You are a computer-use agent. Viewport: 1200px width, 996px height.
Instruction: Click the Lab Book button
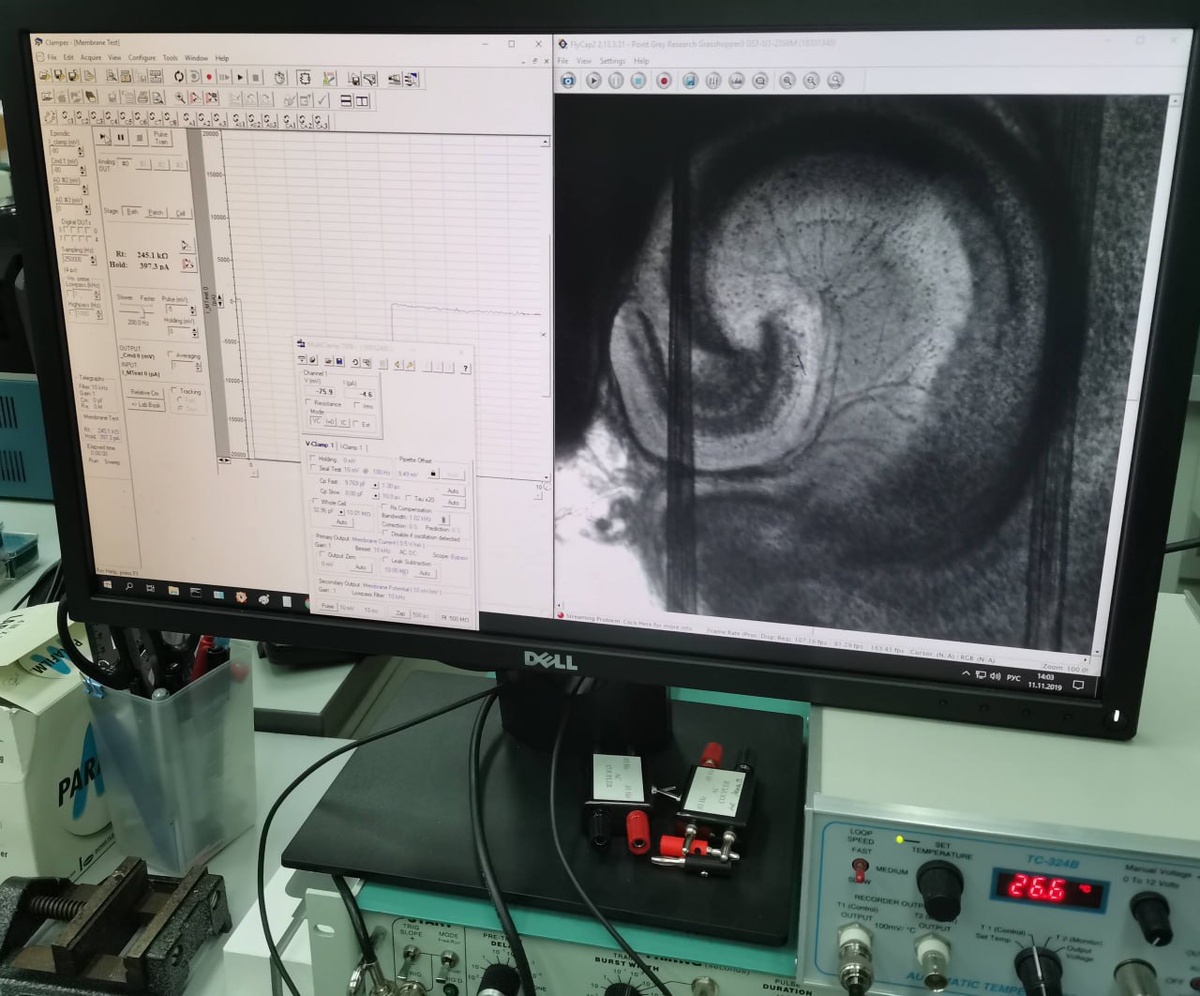(147, 404)
